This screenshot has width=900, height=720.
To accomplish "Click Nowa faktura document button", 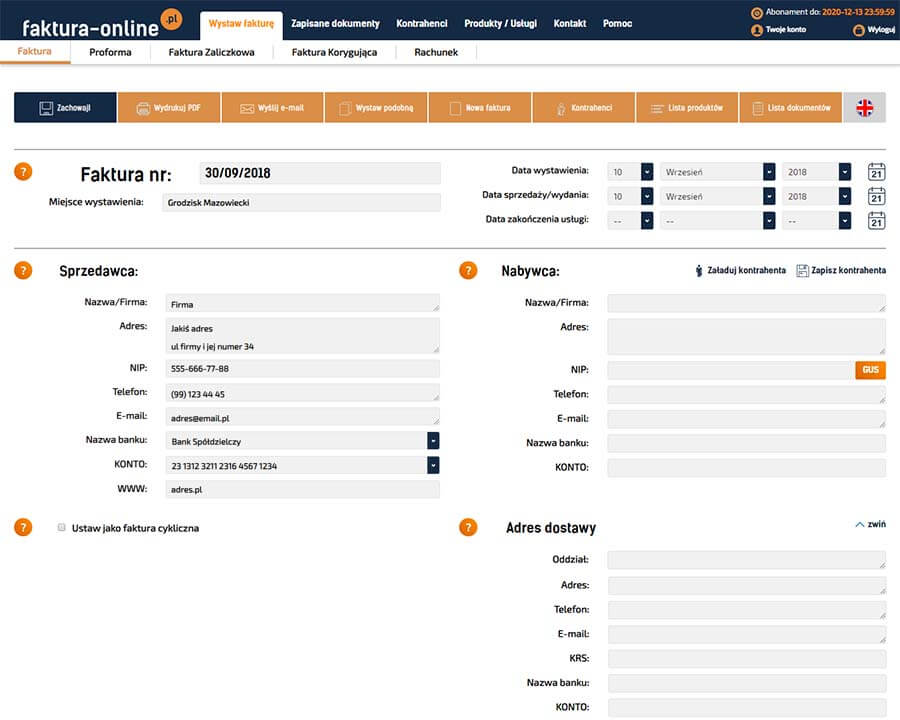I will pyautogui.click(x=480, y=107).
